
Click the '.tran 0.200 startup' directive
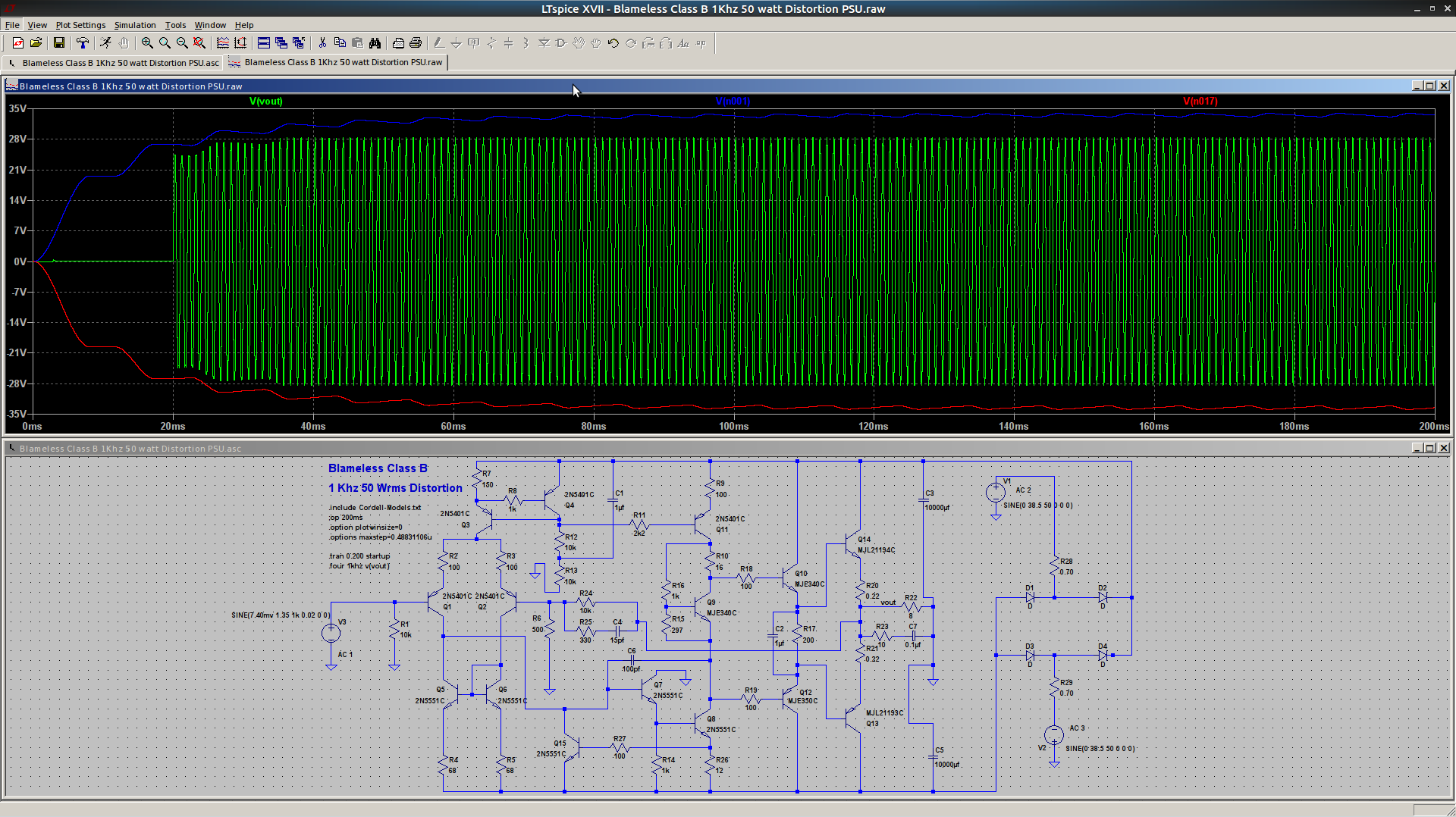[x=359, y=556]
